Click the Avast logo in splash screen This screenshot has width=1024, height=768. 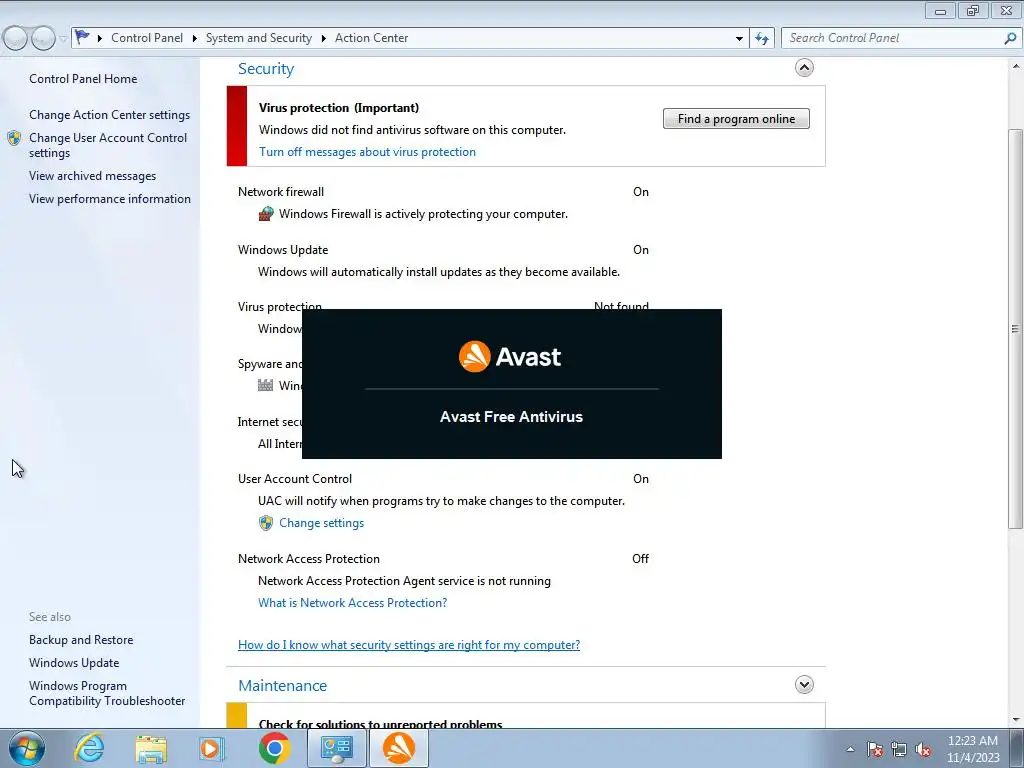tap(510, 357)
